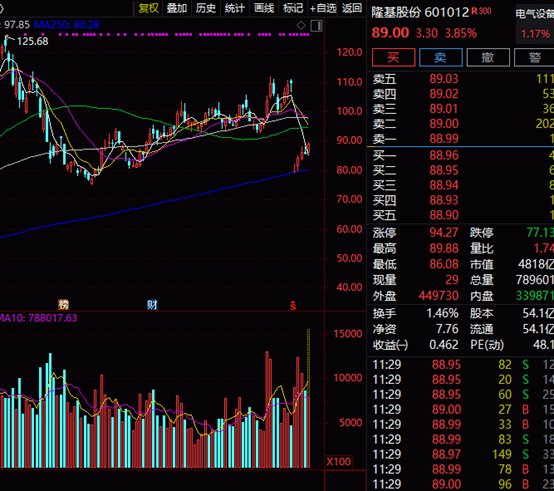This screenshot has width=554, height=491.
Task: Click the red S signal marker
Action: tap(293, 305)
